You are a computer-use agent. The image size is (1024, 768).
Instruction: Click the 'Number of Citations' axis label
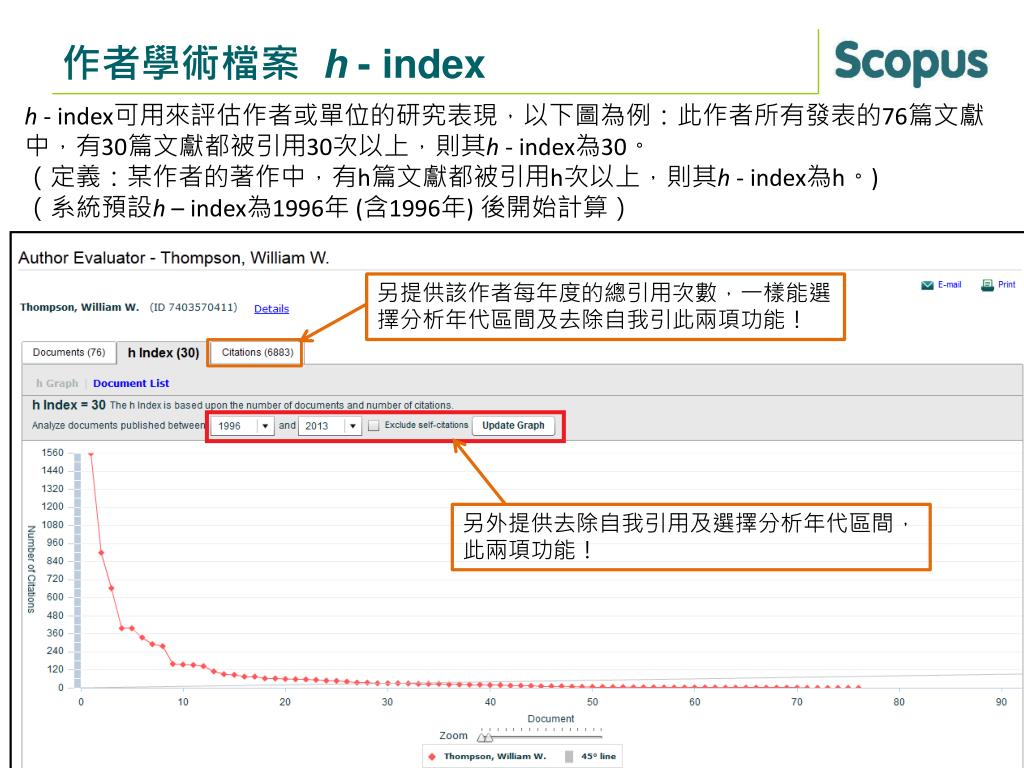point(31,569)
